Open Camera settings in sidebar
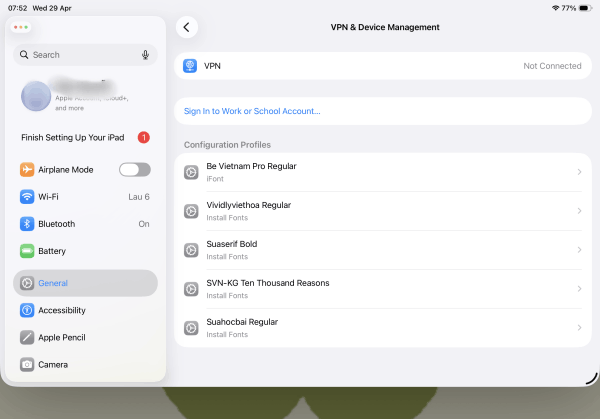 [85, 365]
